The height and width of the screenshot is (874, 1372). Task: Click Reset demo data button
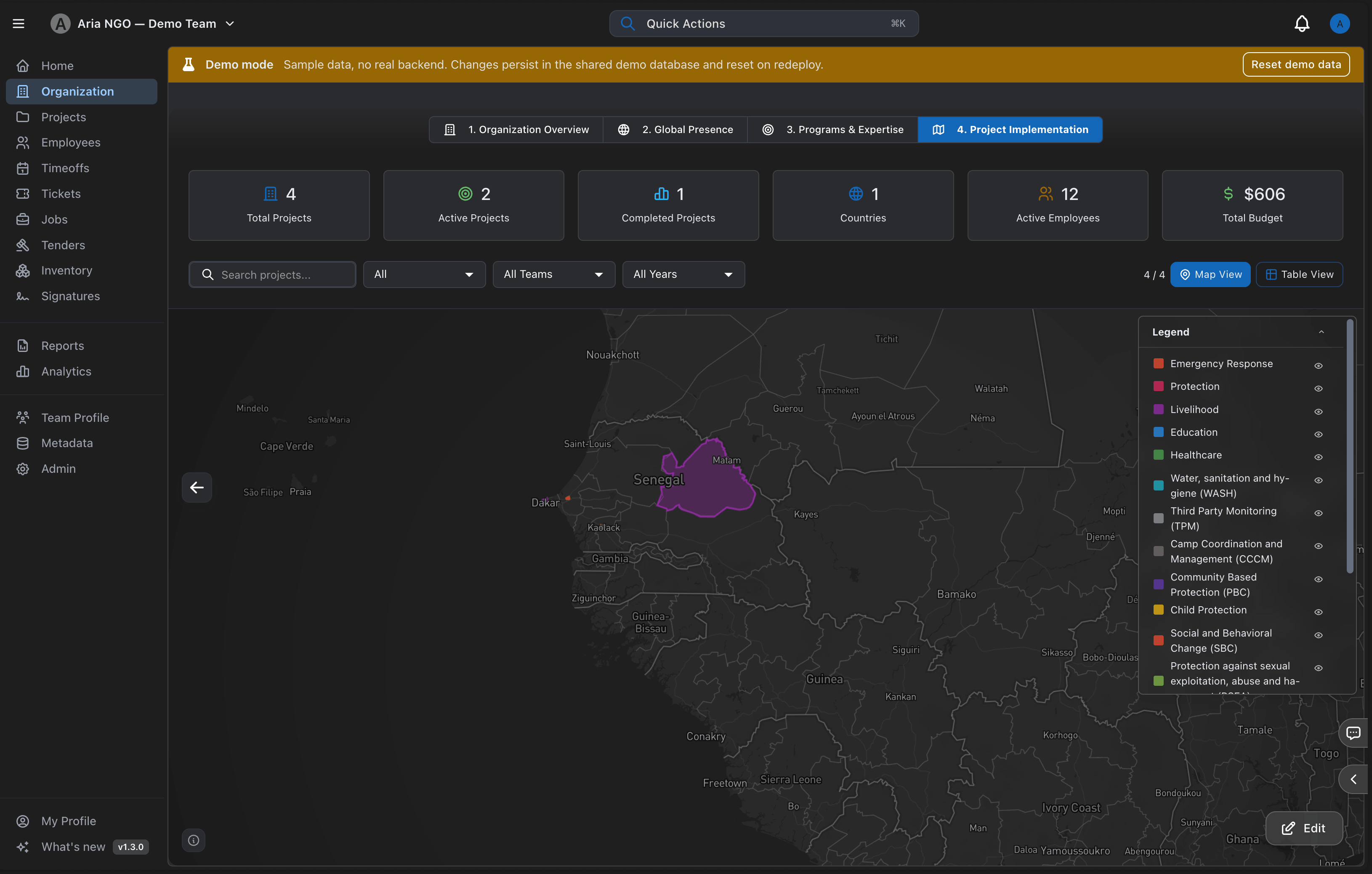(1296, 64)
